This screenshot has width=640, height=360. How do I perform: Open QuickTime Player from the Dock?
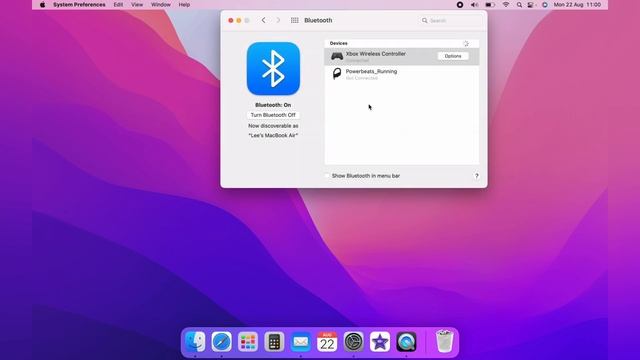click(x=407, y=342)
